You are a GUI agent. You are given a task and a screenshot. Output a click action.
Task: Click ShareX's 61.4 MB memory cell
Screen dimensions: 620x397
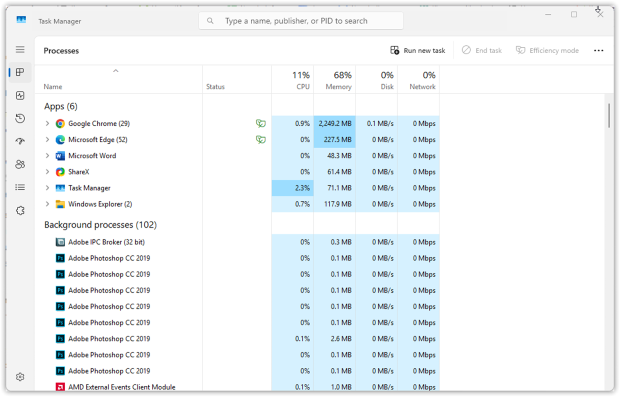point(335,172)
